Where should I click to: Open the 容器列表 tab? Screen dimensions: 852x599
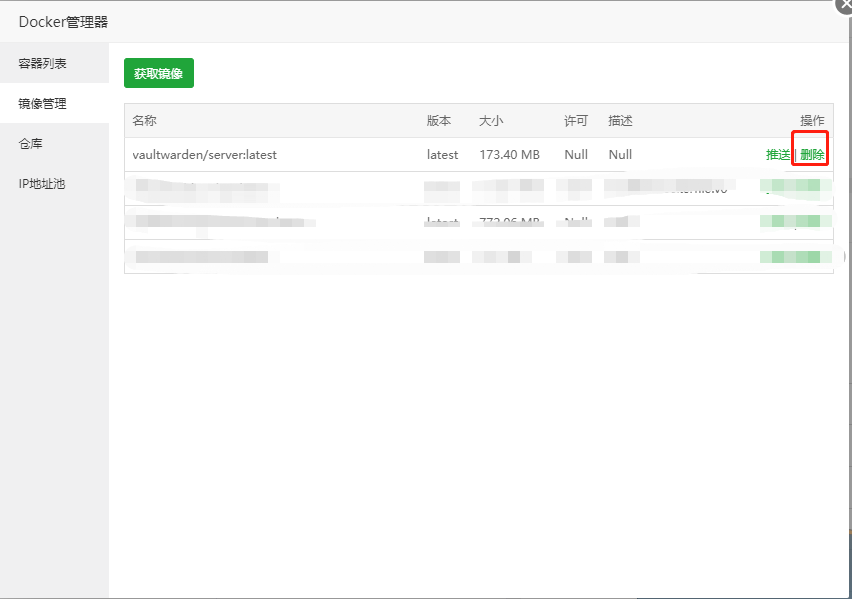click(x=43, y=63)
